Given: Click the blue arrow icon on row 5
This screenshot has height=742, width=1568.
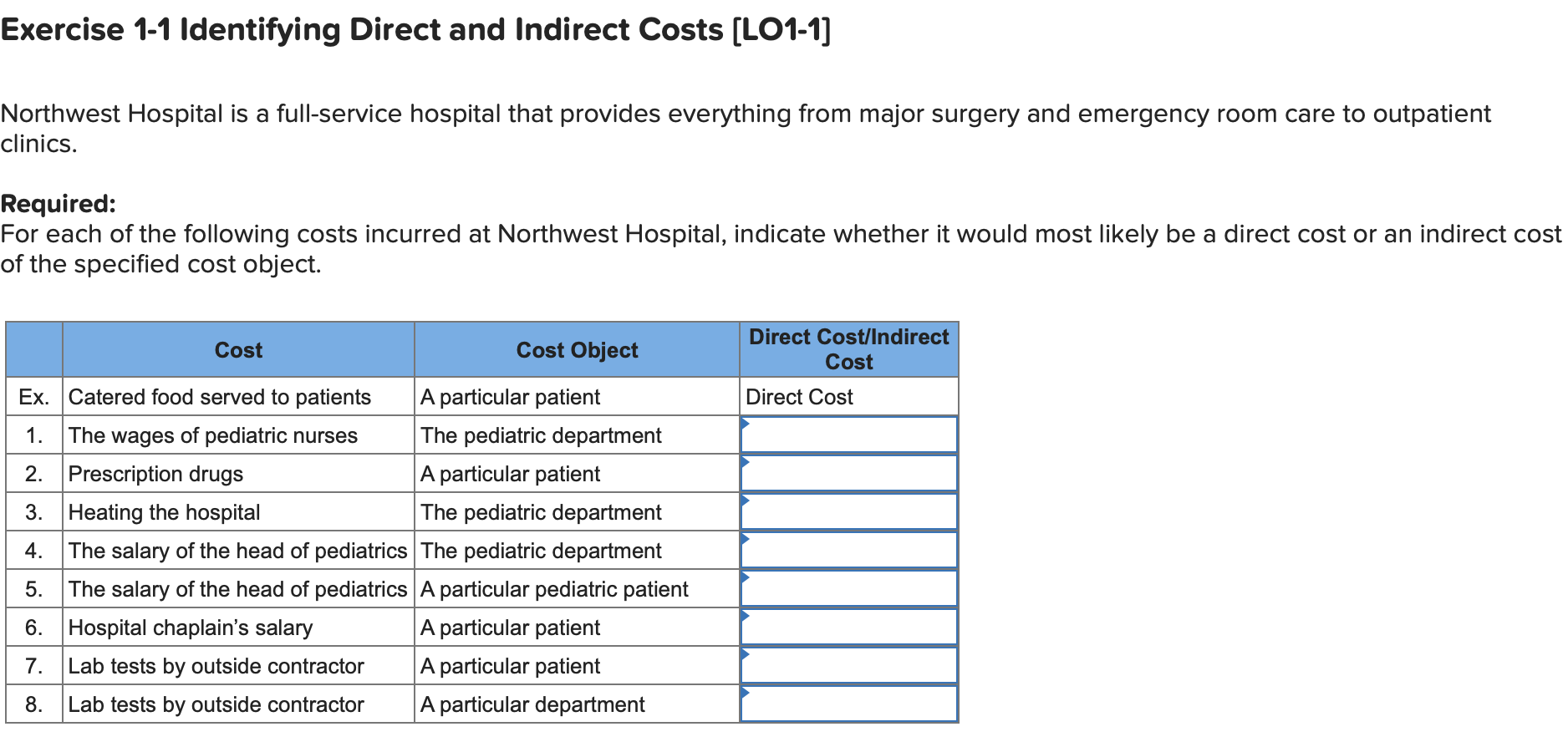Looking at the screenshot, I should tap(744, 577).
